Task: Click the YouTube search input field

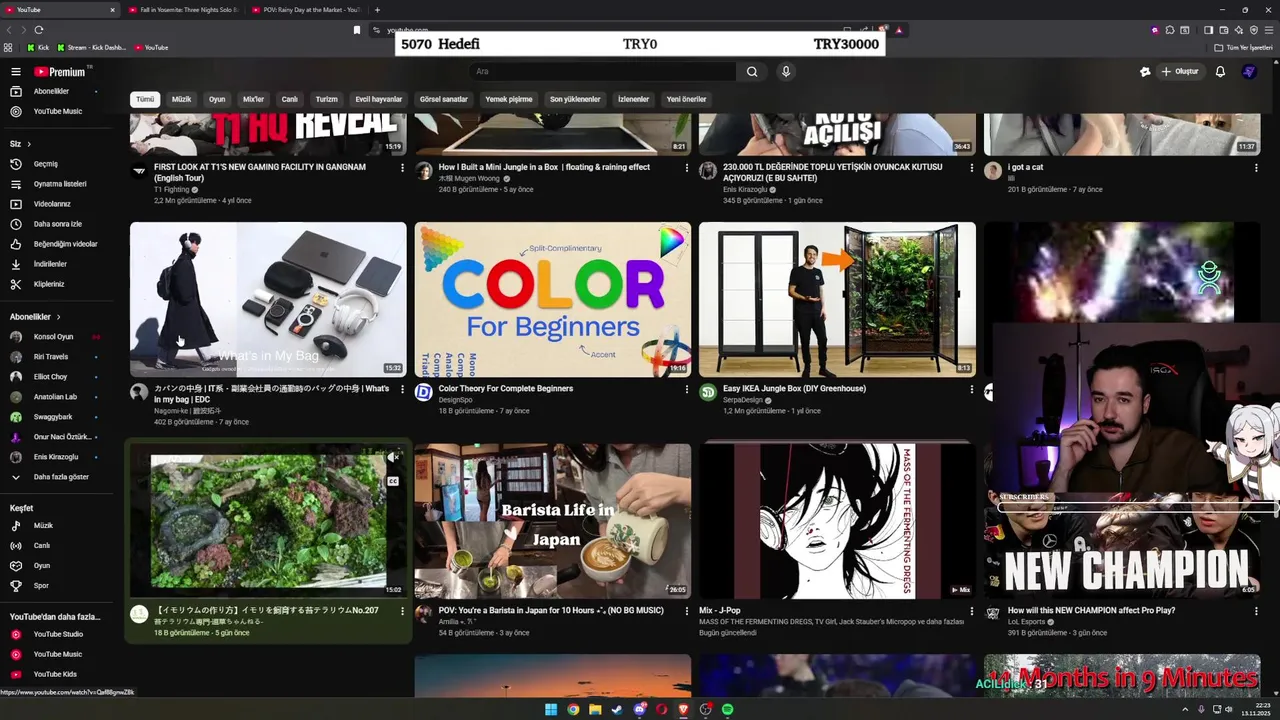Action: coord(603,72)
